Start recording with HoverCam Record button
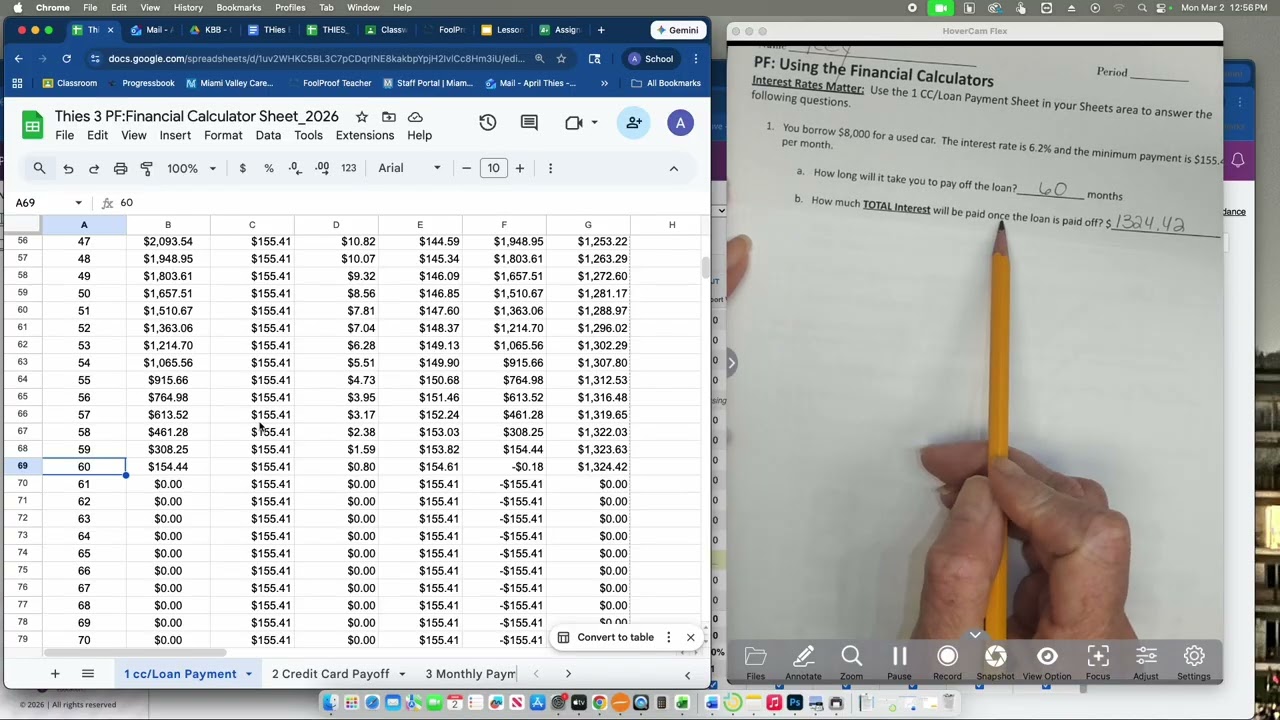Image resolution: width=1280 pixels, height=720 pixels. (x=947, y=662)
